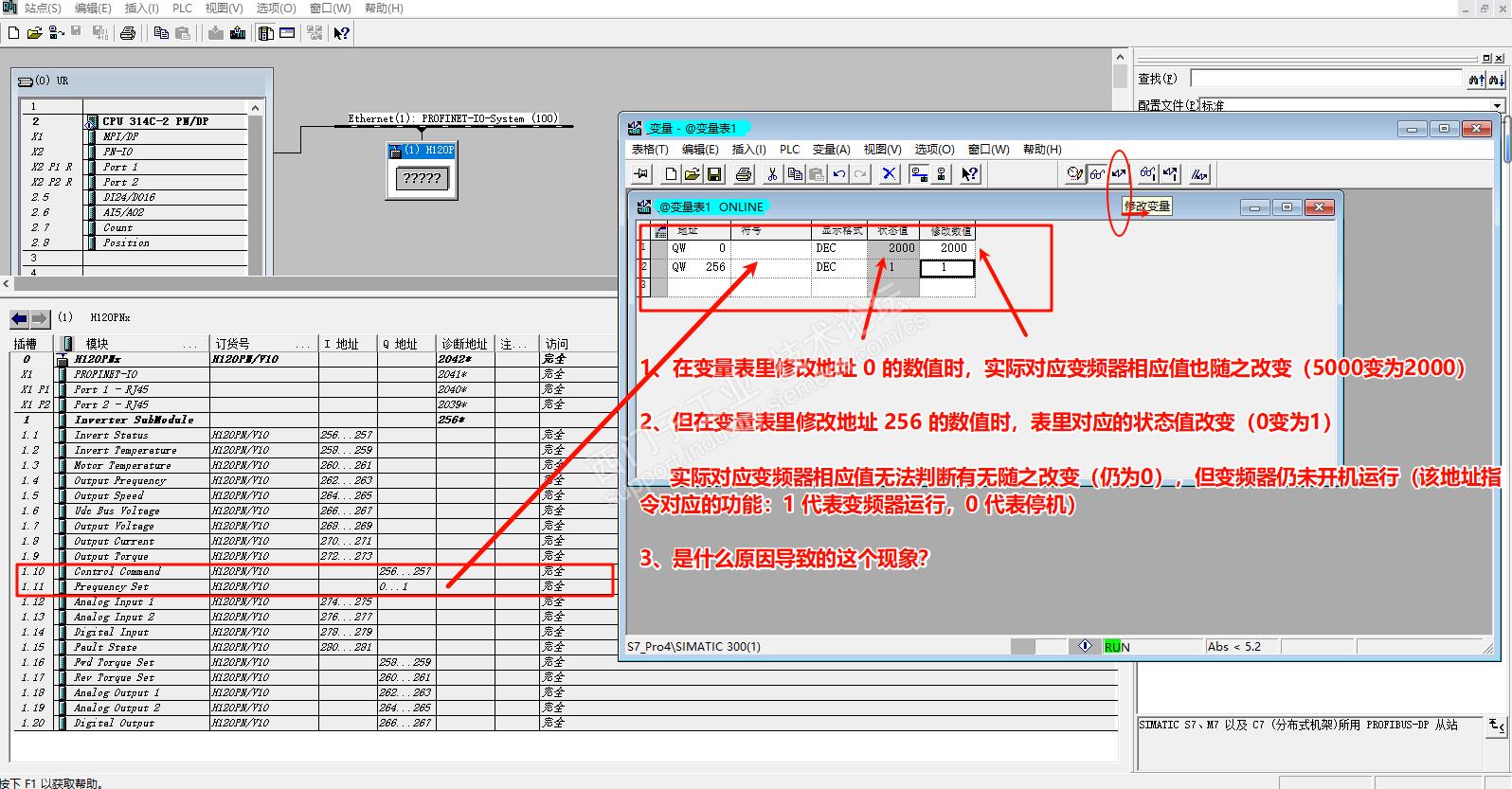Open 表格(T) menu in variable table window
The image size is (1512, 789).
[x=650, y=150]
